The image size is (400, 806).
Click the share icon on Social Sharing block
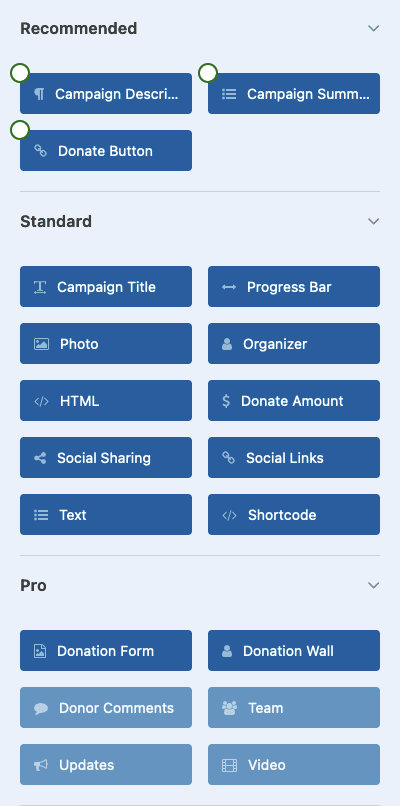click(x=40, y=458)
